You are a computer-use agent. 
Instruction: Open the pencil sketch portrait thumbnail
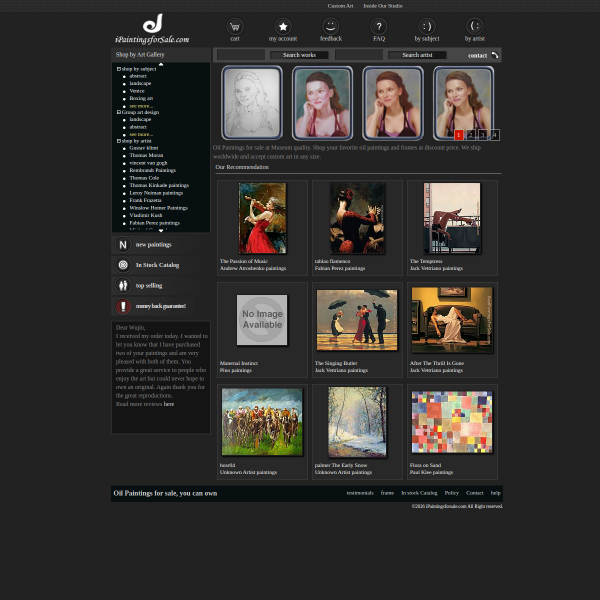pyautogui.click(x=252, y=103)
